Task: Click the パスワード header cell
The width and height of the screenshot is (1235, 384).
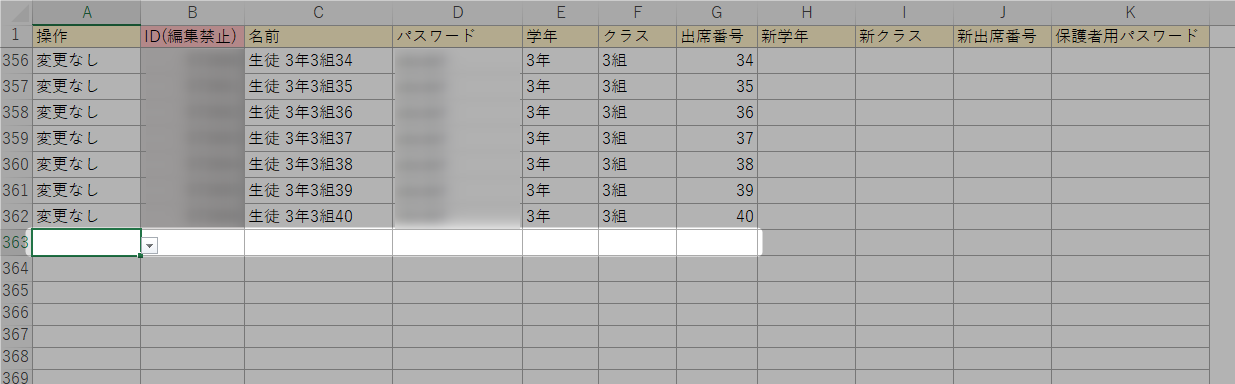Action: pyautogui.click(x=457, y=36)
